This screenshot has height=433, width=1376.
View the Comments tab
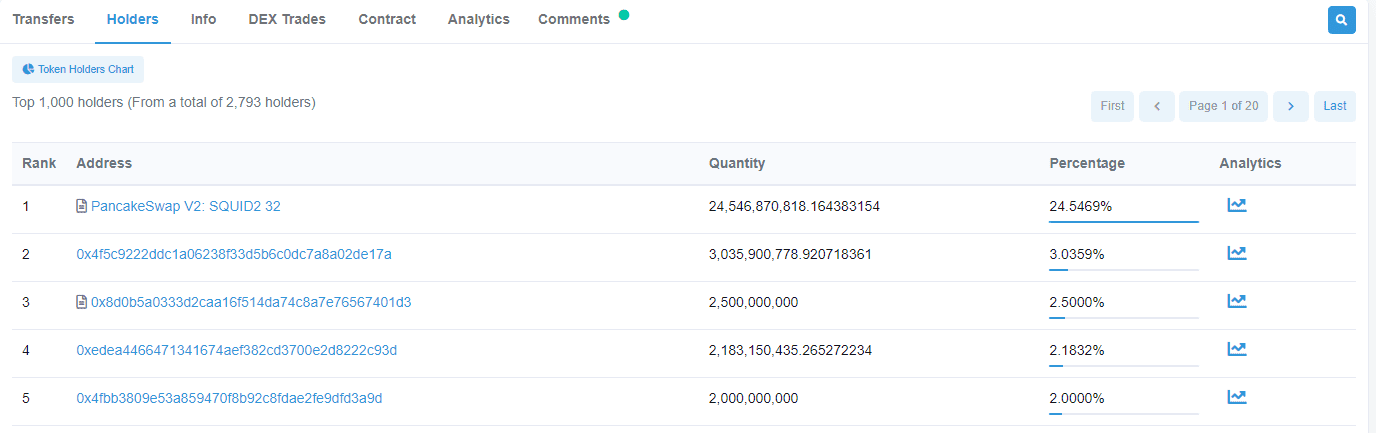pyautogui.click(x=574, y=20)
